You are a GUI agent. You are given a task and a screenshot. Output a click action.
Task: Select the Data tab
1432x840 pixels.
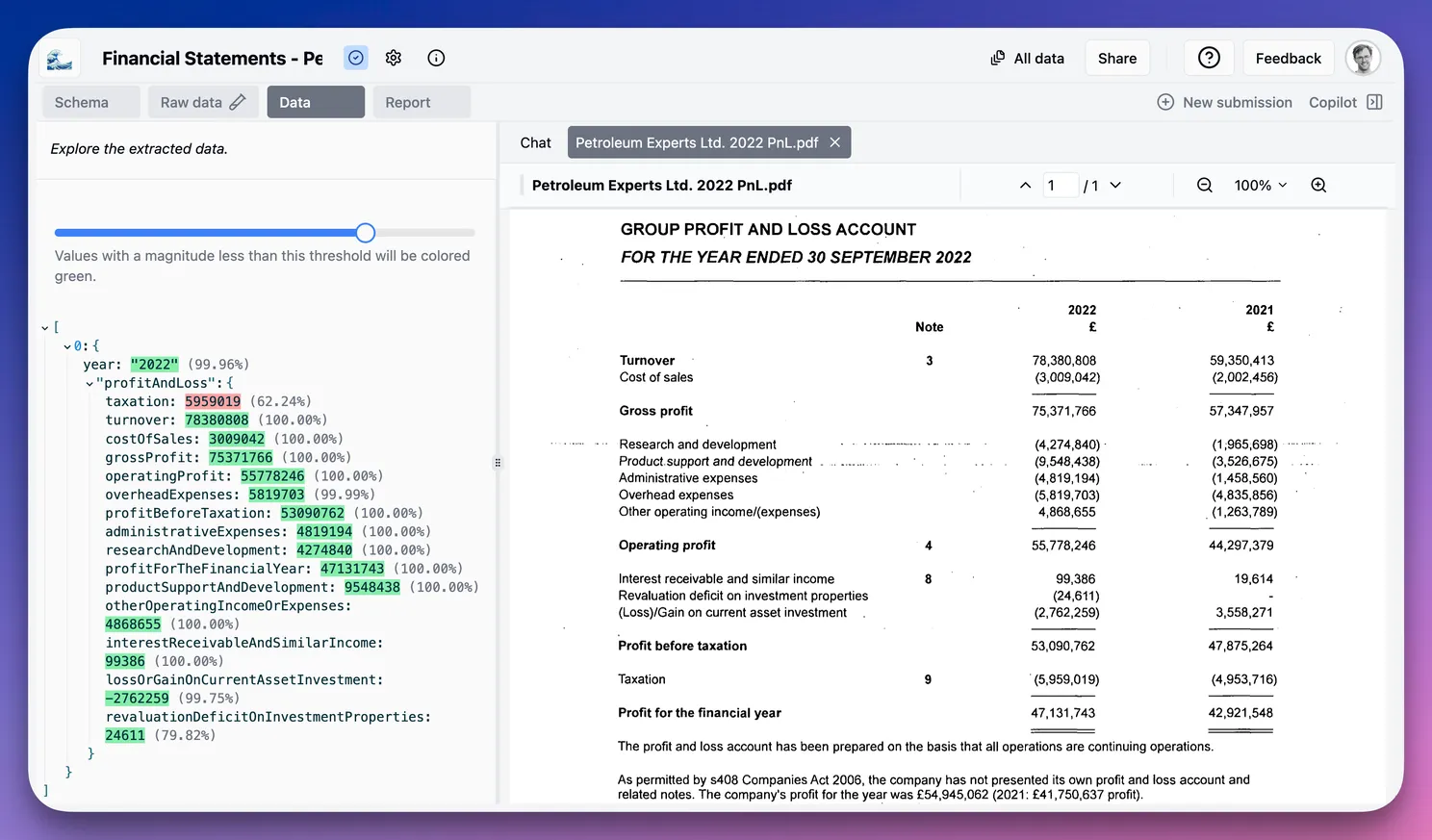coord(316,102)
